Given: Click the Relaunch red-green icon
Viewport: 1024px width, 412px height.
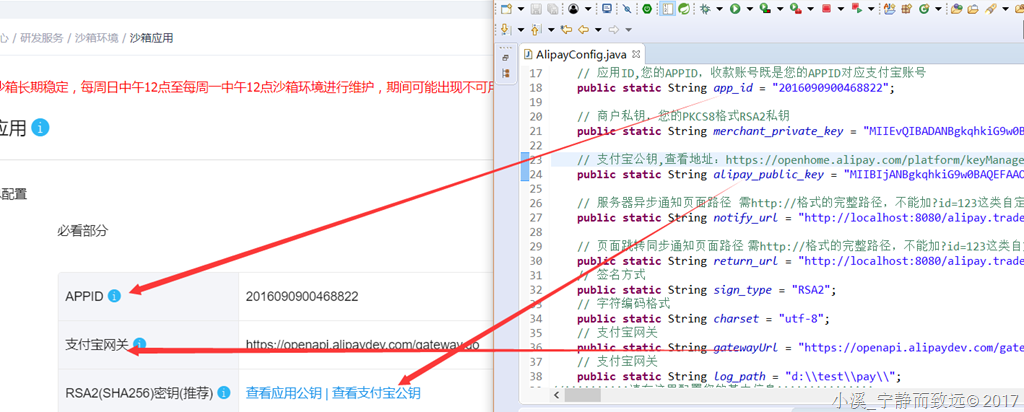Looking at the screenshot, I should point(856,8).
